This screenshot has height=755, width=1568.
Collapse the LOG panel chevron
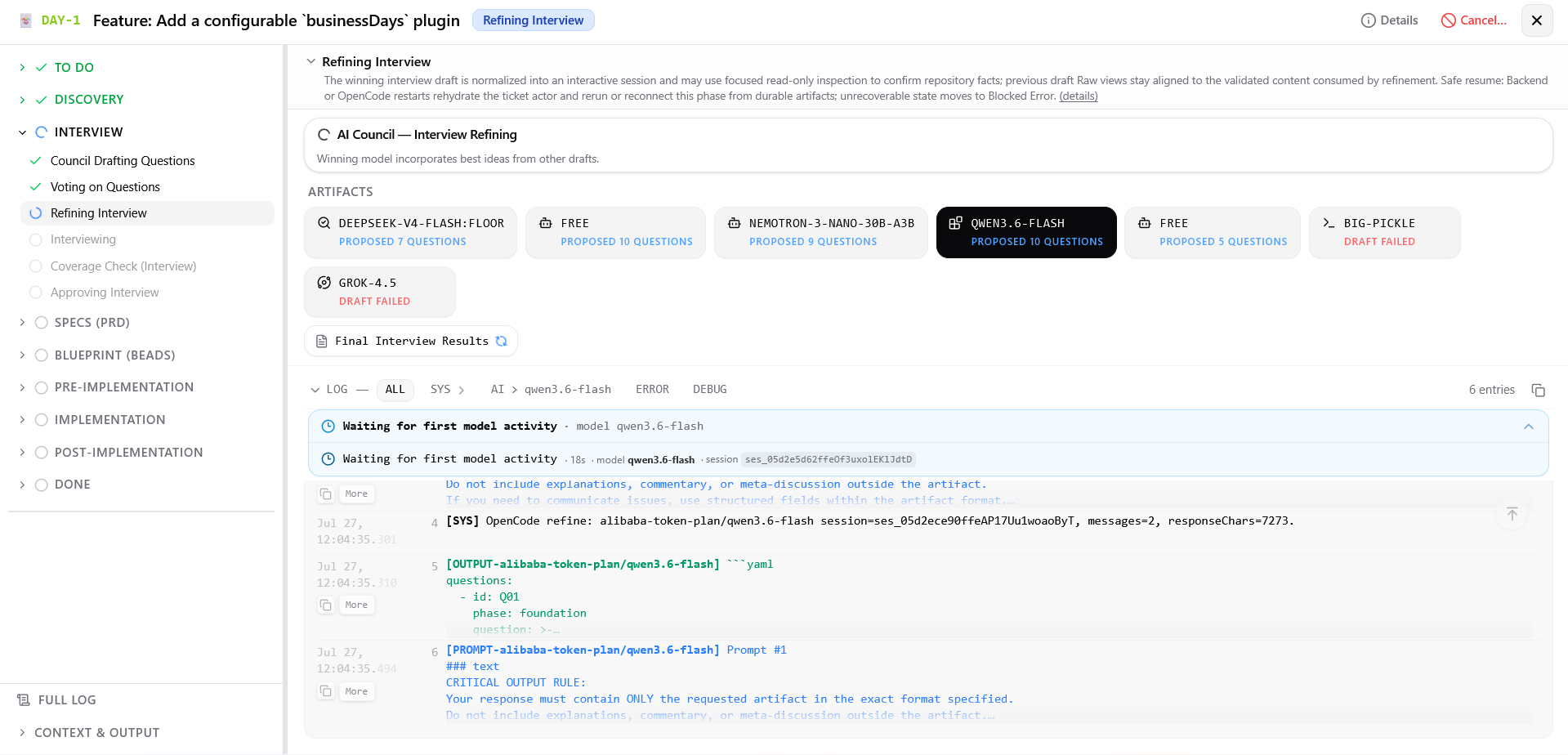pyautogui.click(x=315, y=390)
